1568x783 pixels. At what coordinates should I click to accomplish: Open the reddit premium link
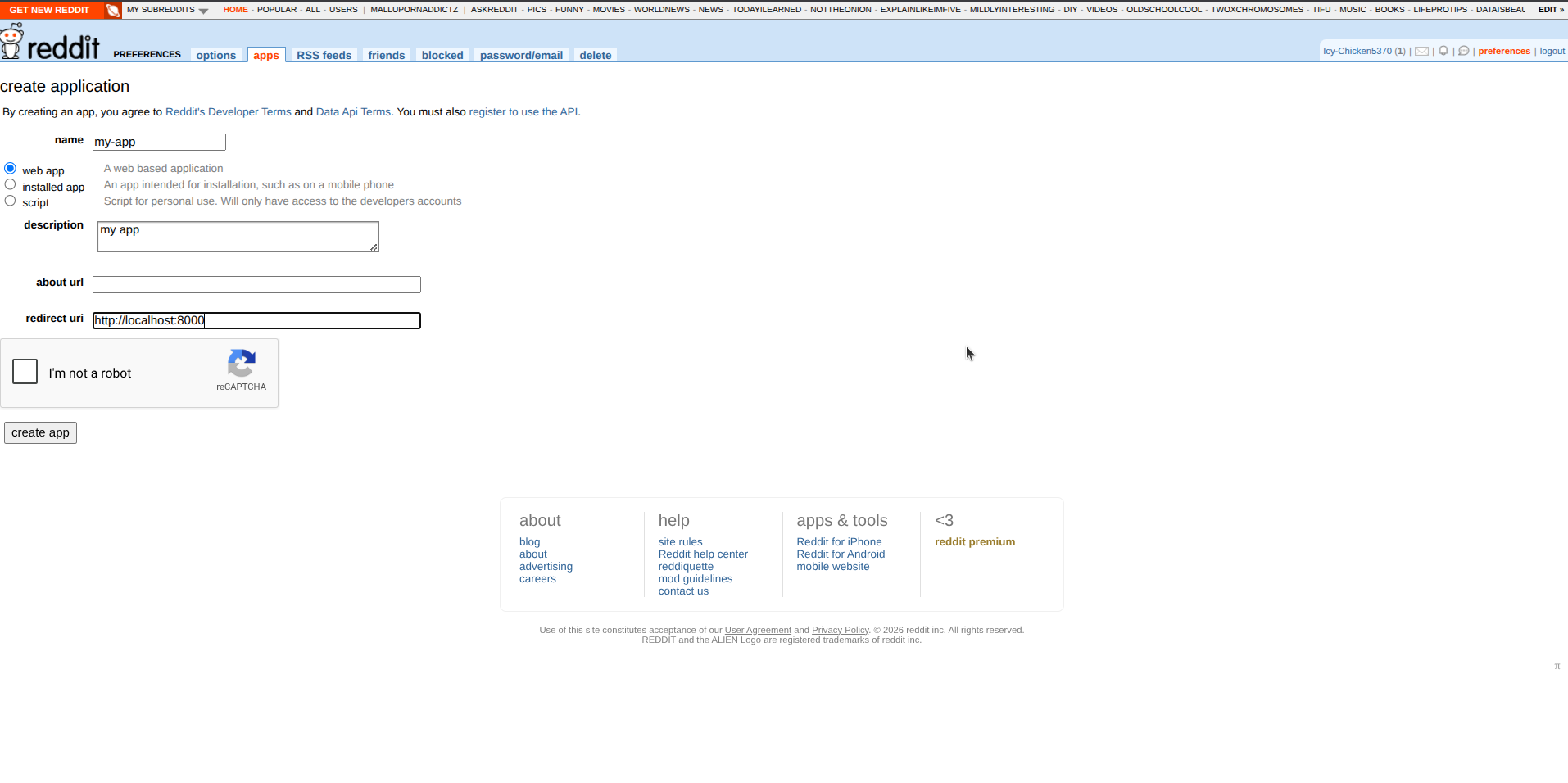975,542
